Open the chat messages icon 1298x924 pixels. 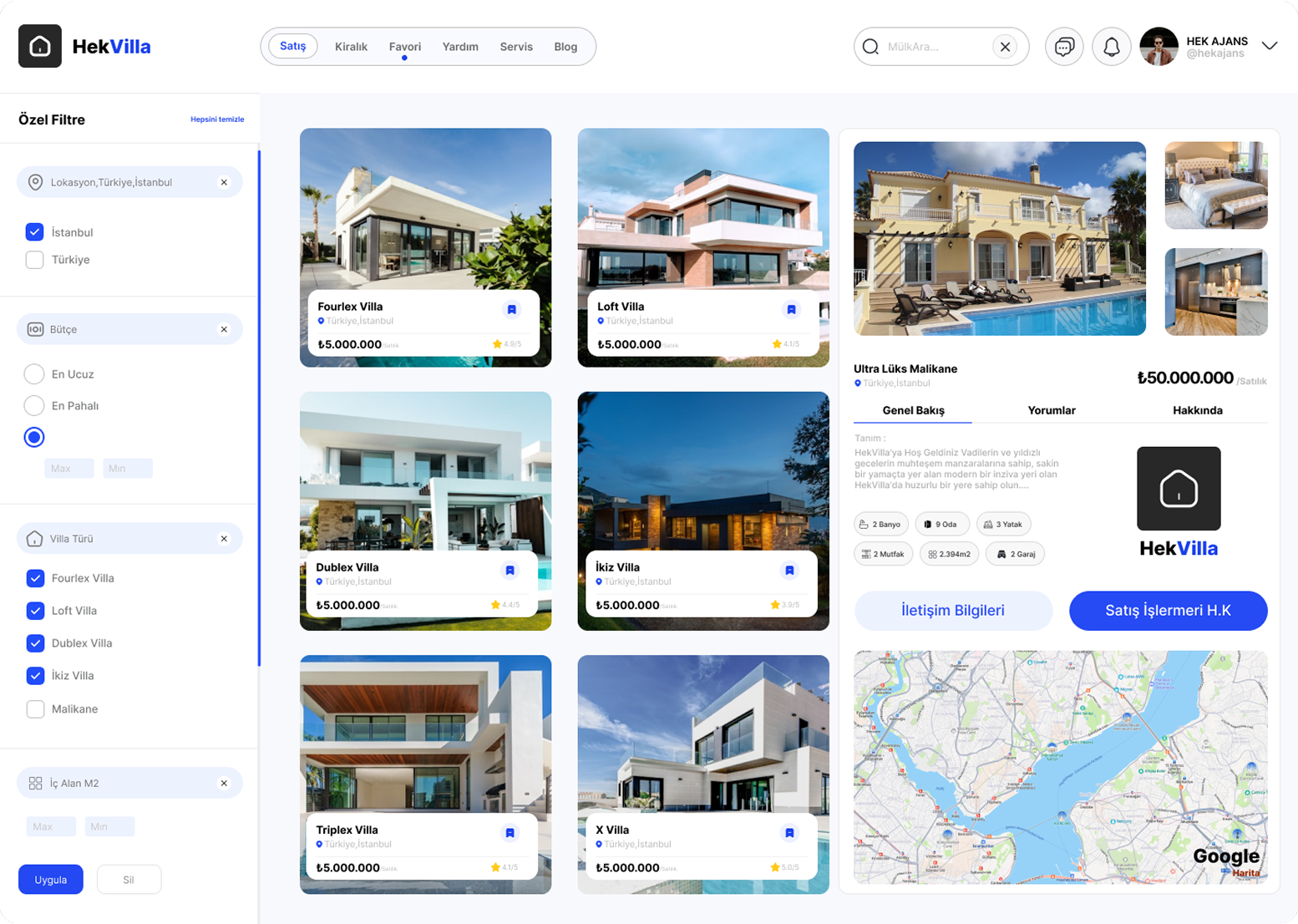pos(1063,47)
